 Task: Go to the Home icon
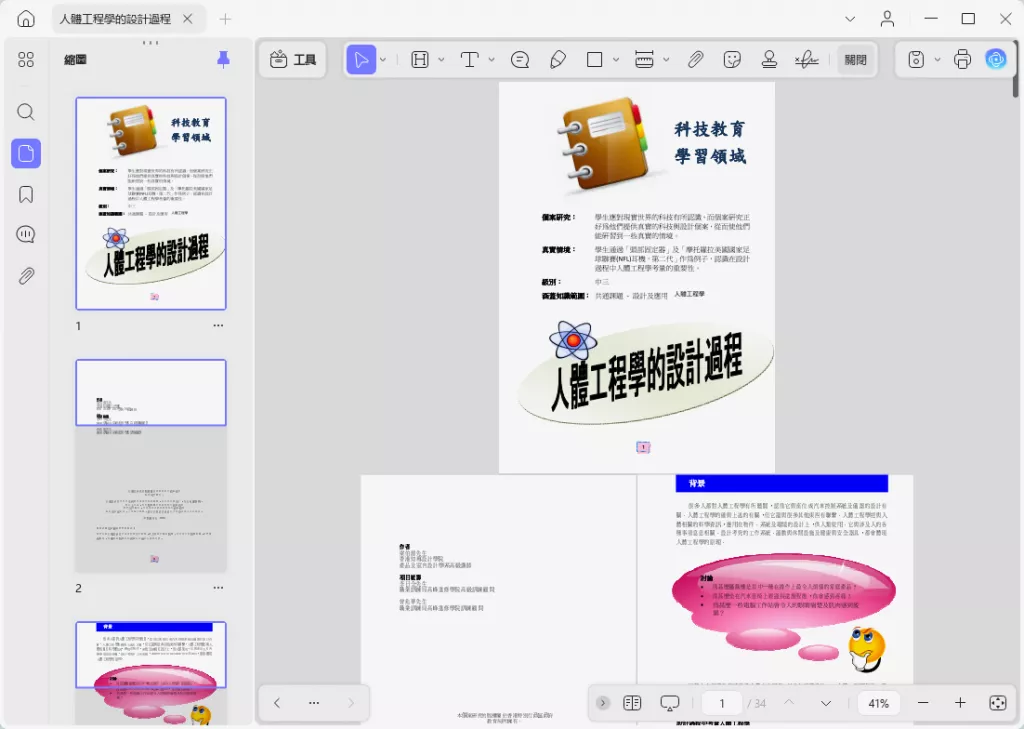coord(26,19)
